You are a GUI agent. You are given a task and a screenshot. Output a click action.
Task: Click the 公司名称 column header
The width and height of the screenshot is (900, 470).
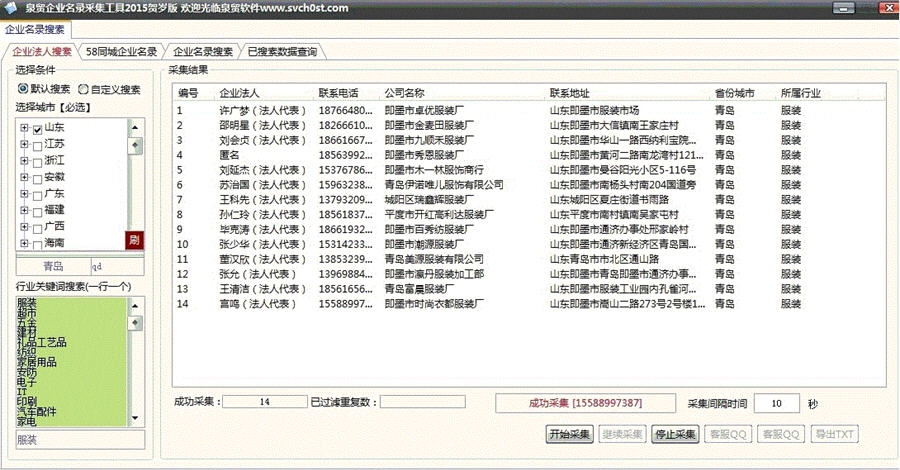coord(405,93)
